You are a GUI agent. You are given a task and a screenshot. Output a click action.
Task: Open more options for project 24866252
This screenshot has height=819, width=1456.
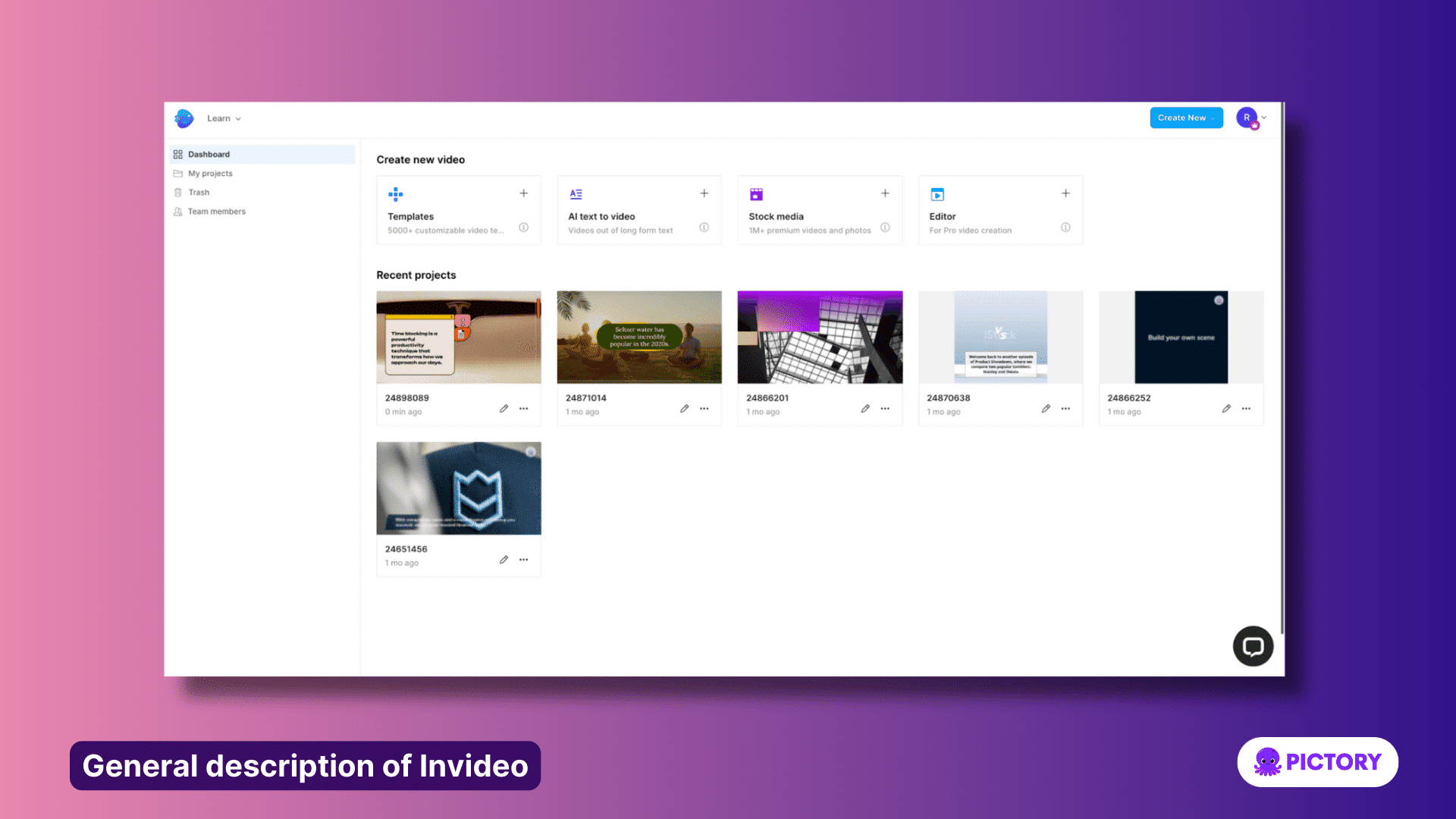coord(1246,409)
